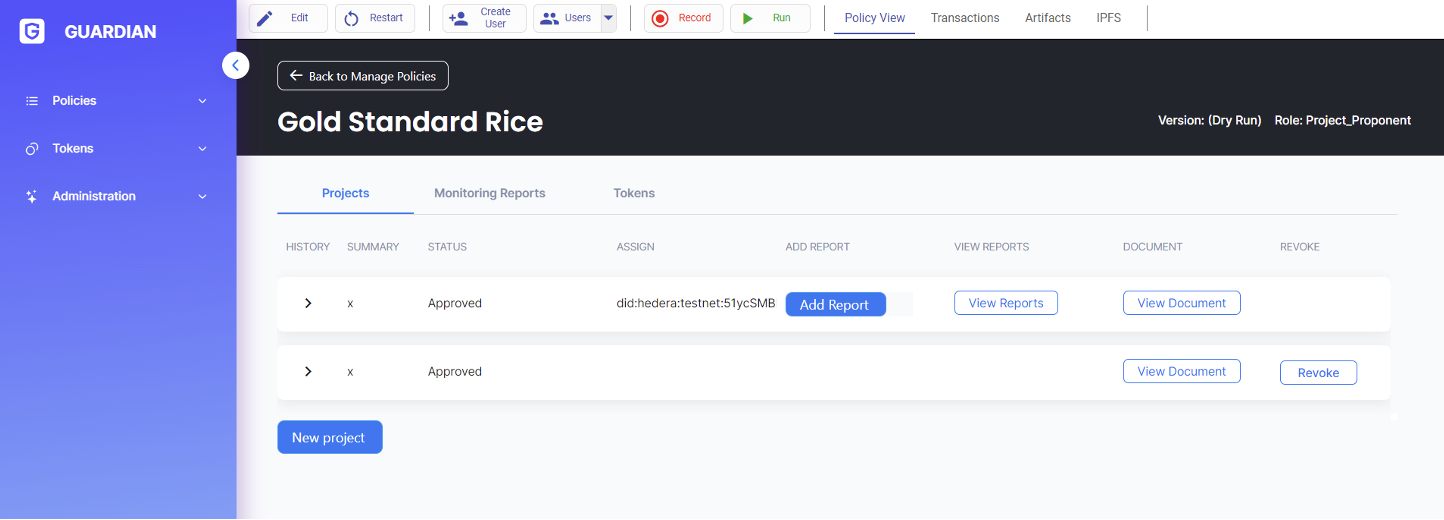
Task: Collapse the sidebar with the arrow button
Action: click(x=235, y=66)
